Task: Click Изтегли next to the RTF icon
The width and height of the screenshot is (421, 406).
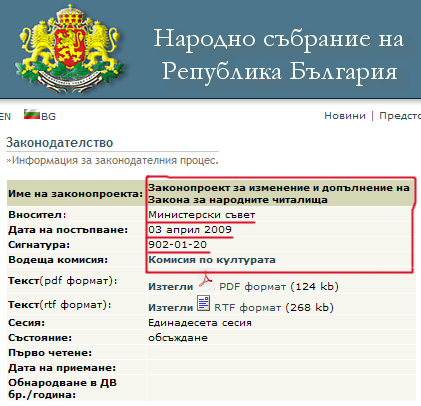Action: [x=171, y=307]
